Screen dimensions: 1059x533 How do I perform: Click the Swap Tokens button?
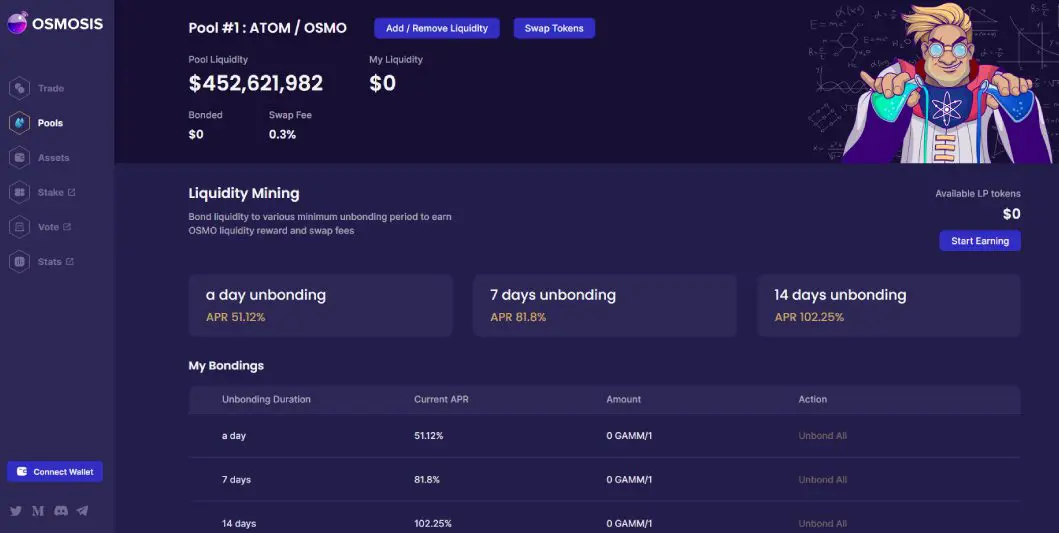coord(554,28)
